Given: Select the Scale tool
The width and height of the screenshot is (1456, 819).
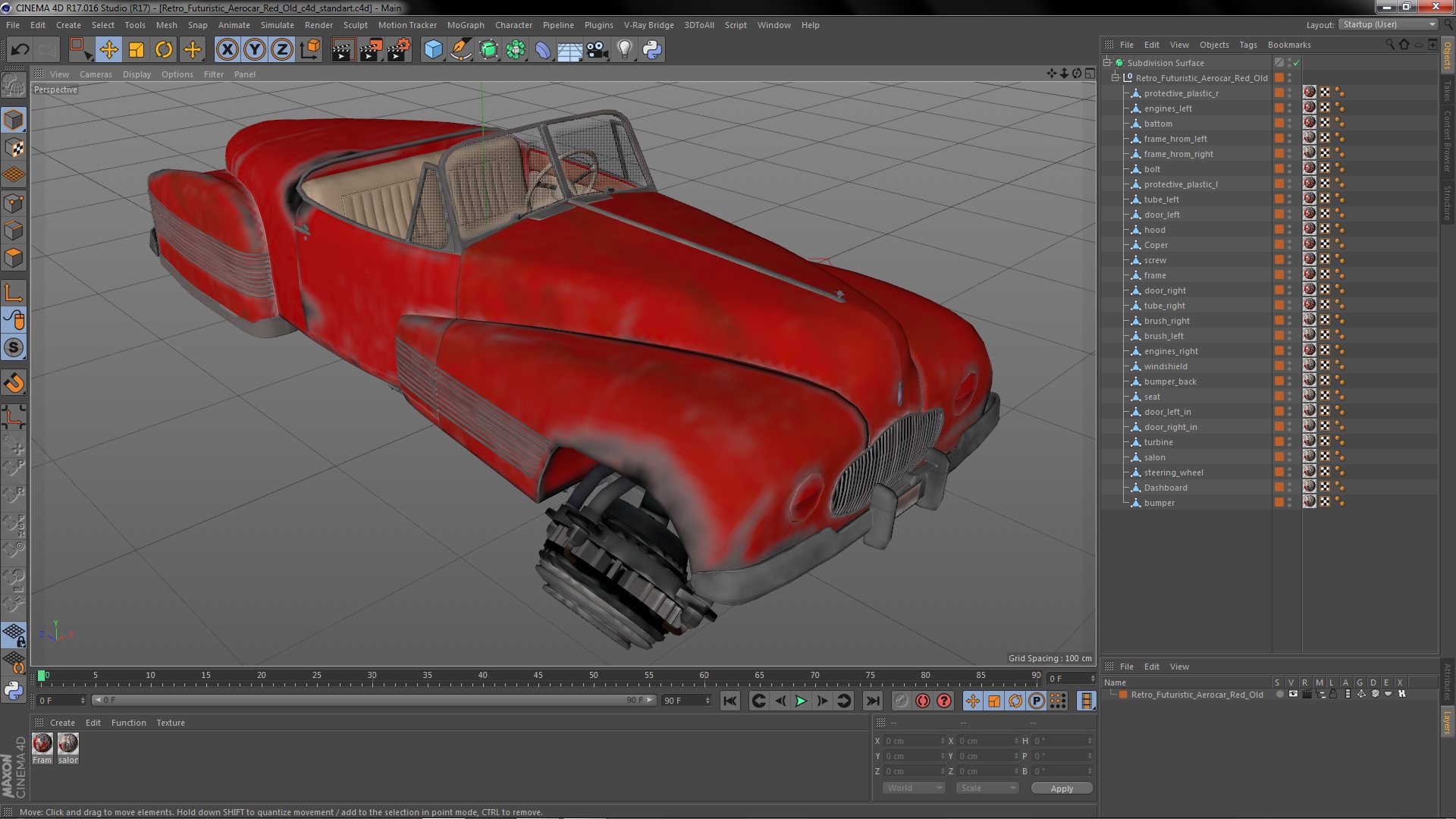Looking at the screenshot, I should tap(136, 50).
